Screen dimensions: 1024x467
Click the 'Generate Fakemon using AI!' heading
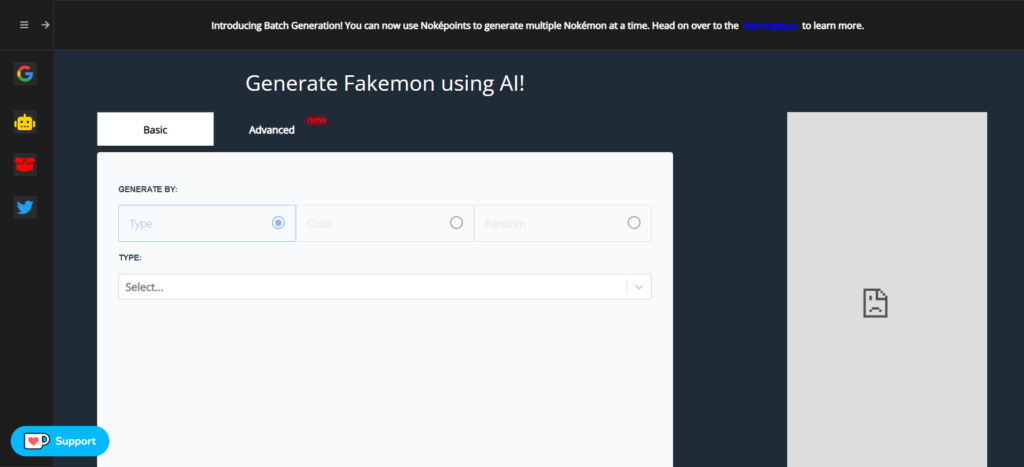click(385, 83)
